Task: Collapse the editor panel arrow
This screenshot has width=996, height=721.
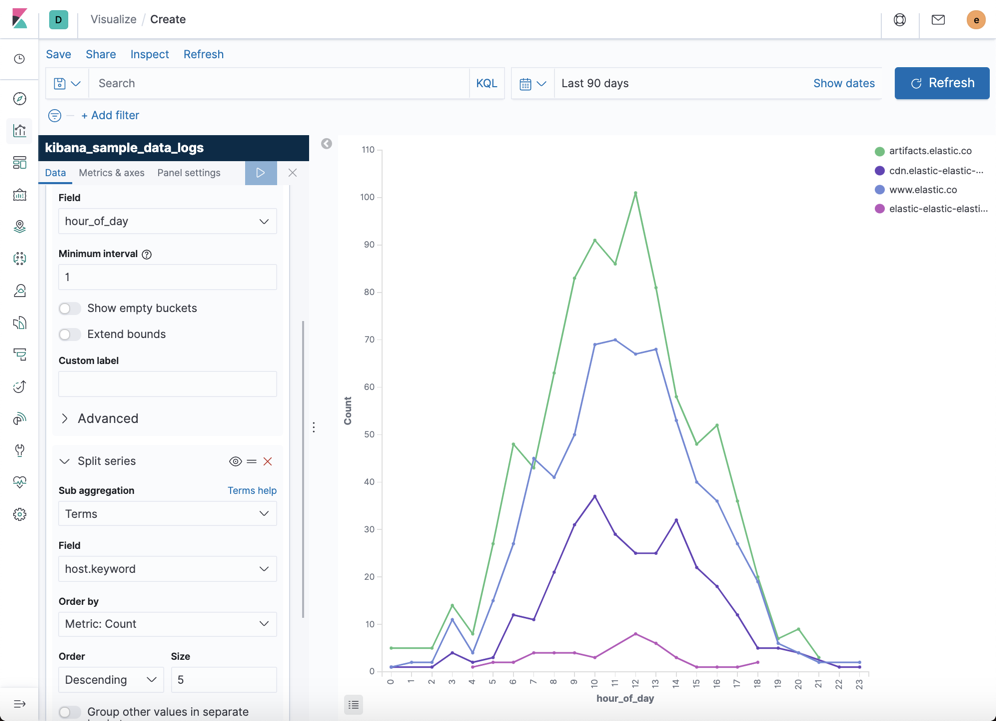Action: pos(326,144)
